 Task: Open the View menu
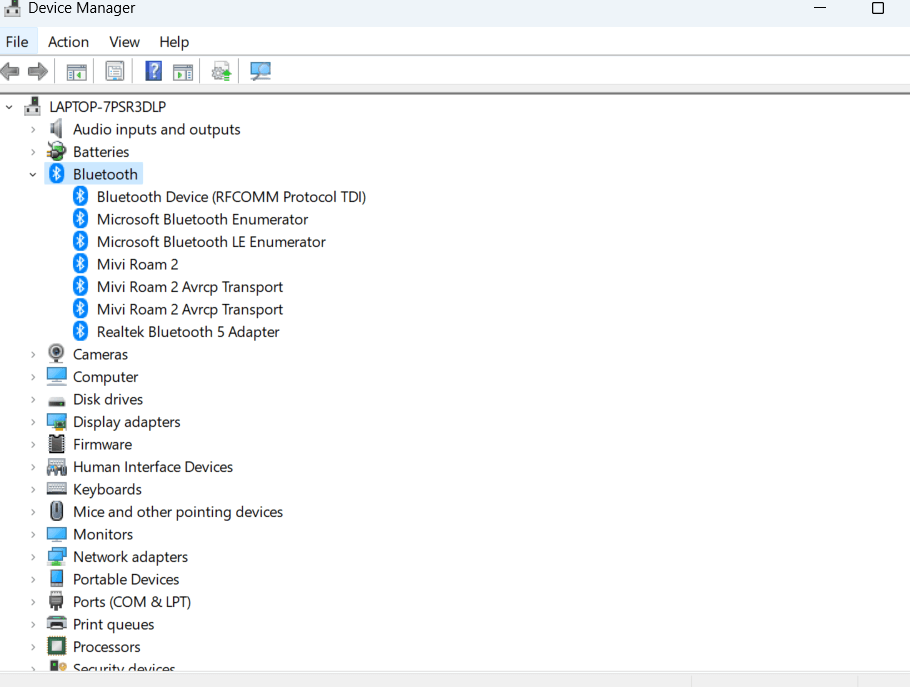[124, 42]
